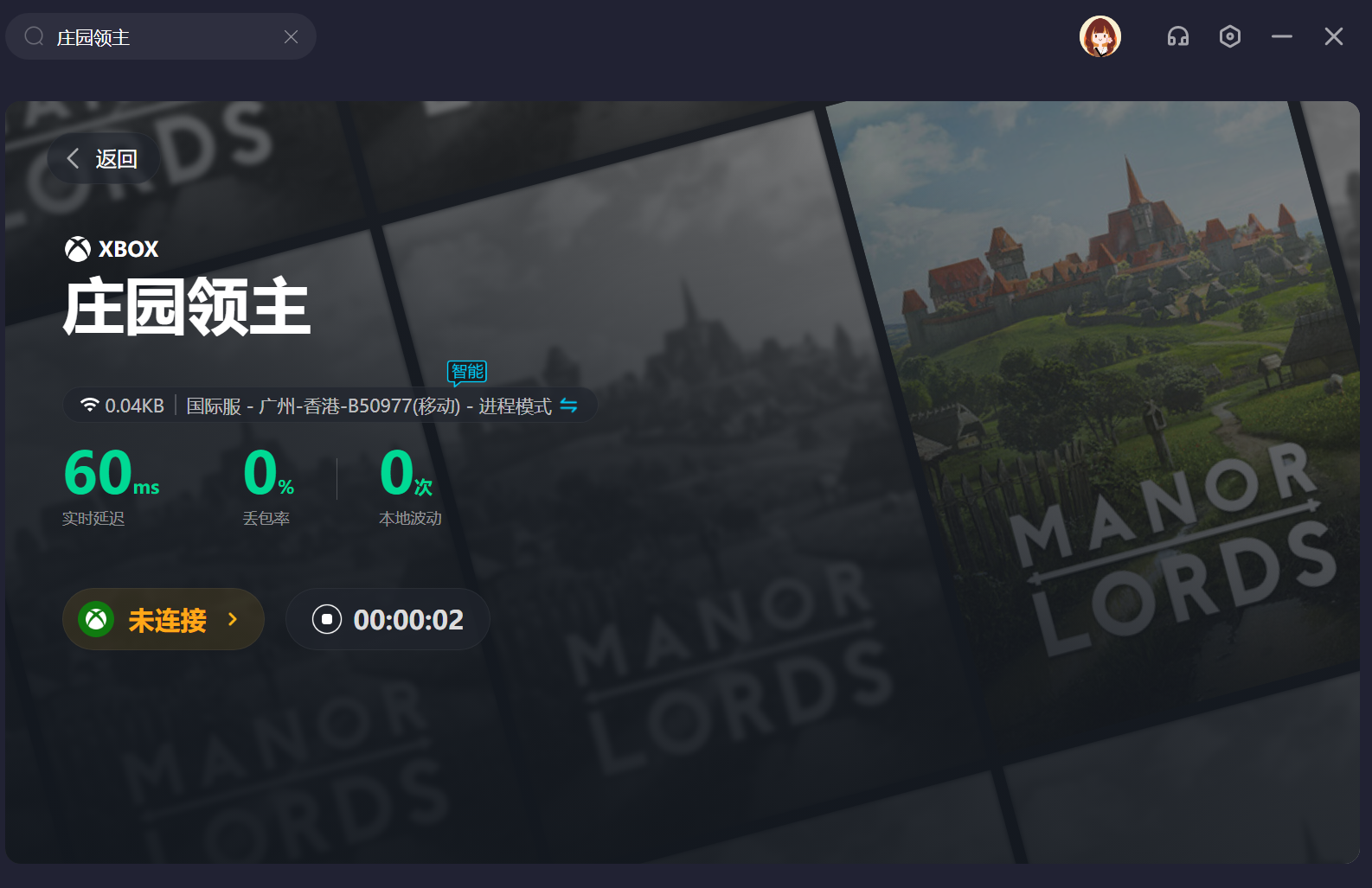Click the 智能 mode badge

click(x=467, y=372)
